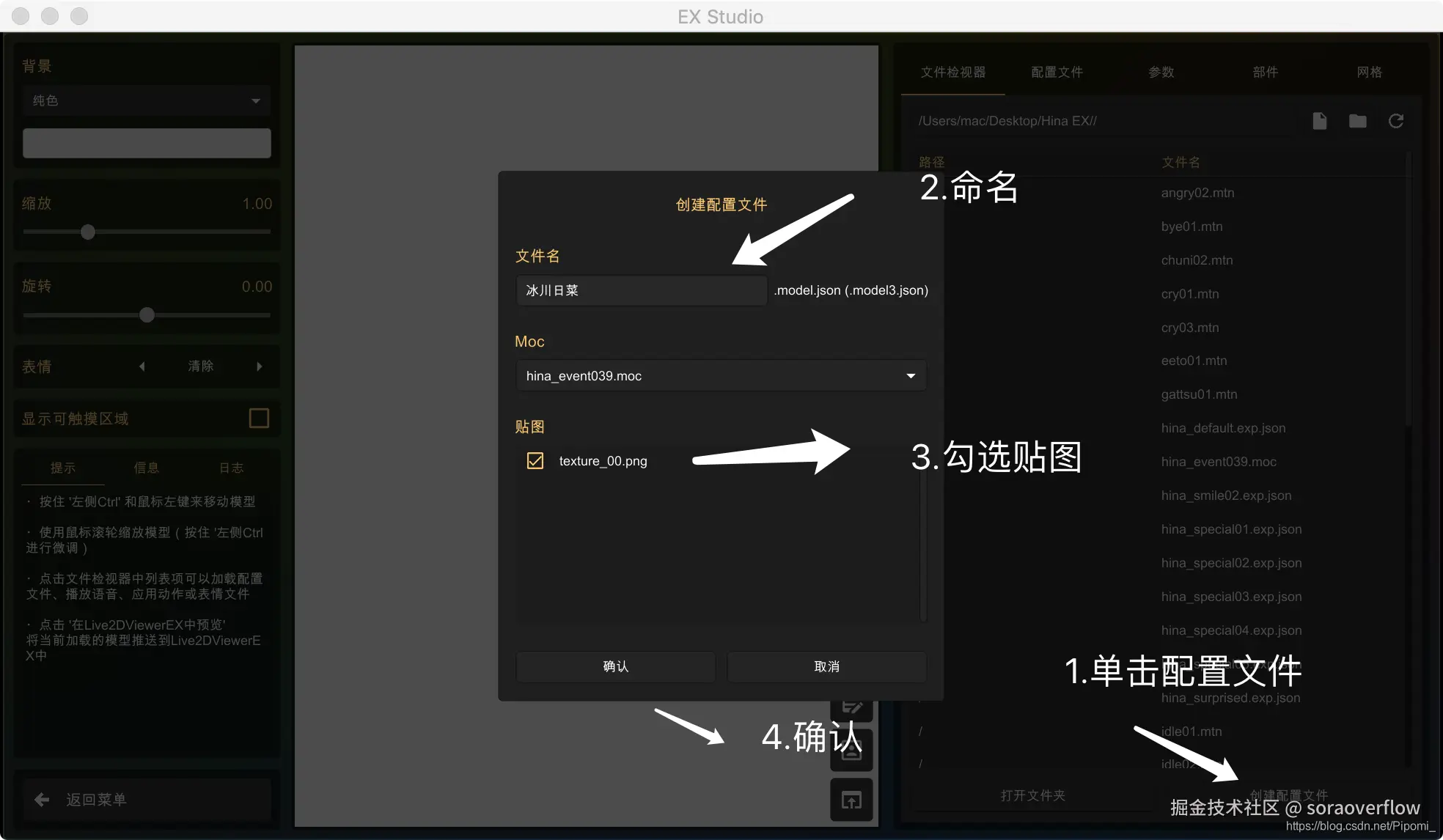
Task: Click the refresh icon in file inspector
Action: point(1395,121)
